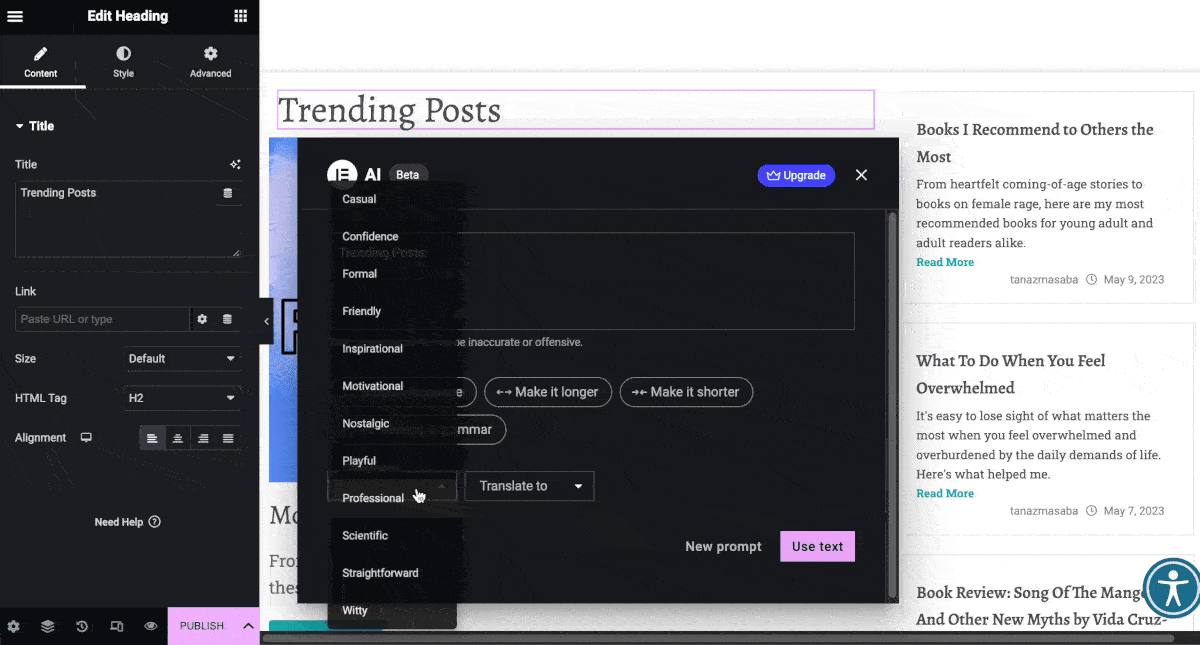This screenshot has height=645, width=1200.
Task: Click the Use text button
Action: pyautogui.click(x=817, y=547)
